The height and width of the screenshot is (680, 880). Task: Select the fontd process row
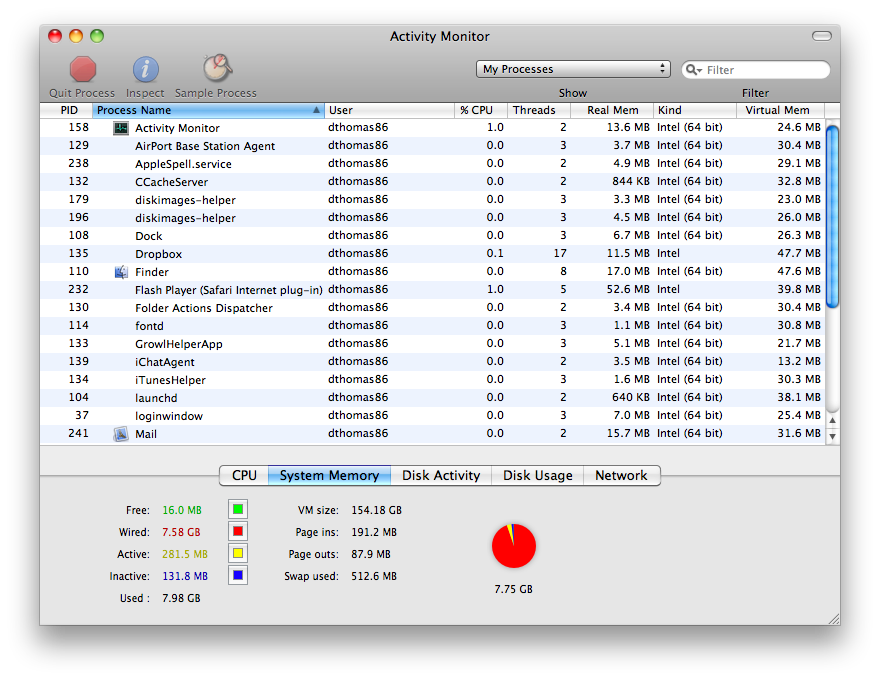click(x=433, y=326)
